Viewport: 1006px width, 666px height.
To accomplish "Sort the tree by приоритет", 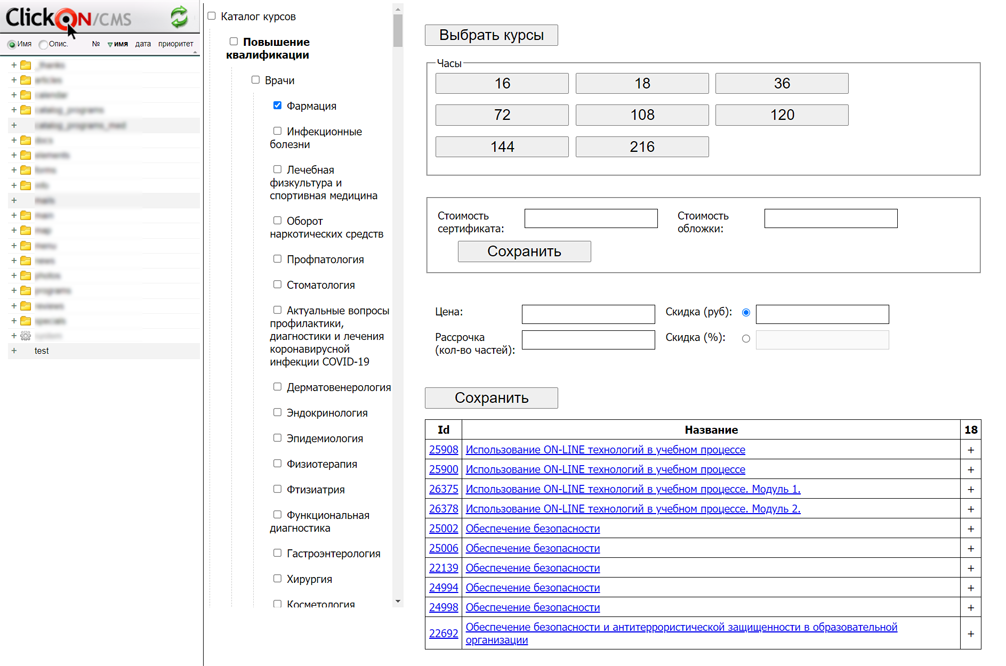I will click(x=176, y=44).
